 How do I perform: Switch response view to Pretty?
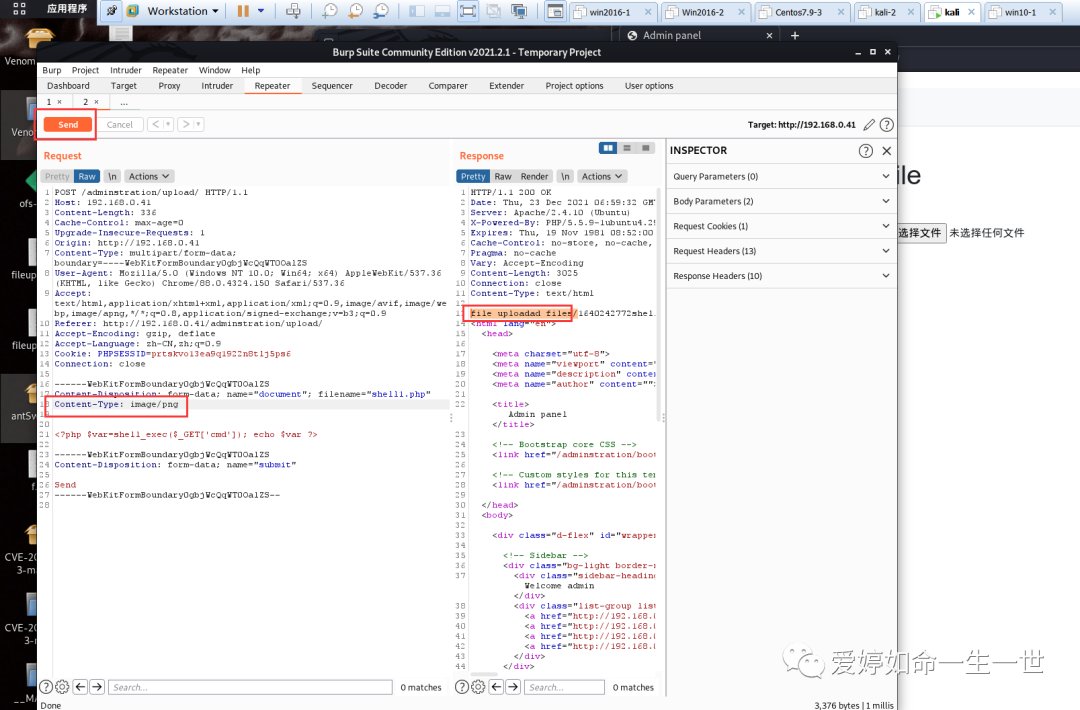click(x=473, y=176)
